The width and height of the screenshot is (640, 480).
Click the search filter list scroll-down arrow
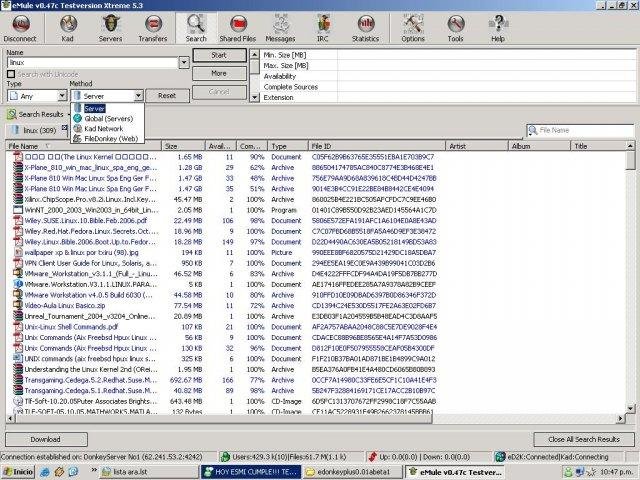coord(254,98)
